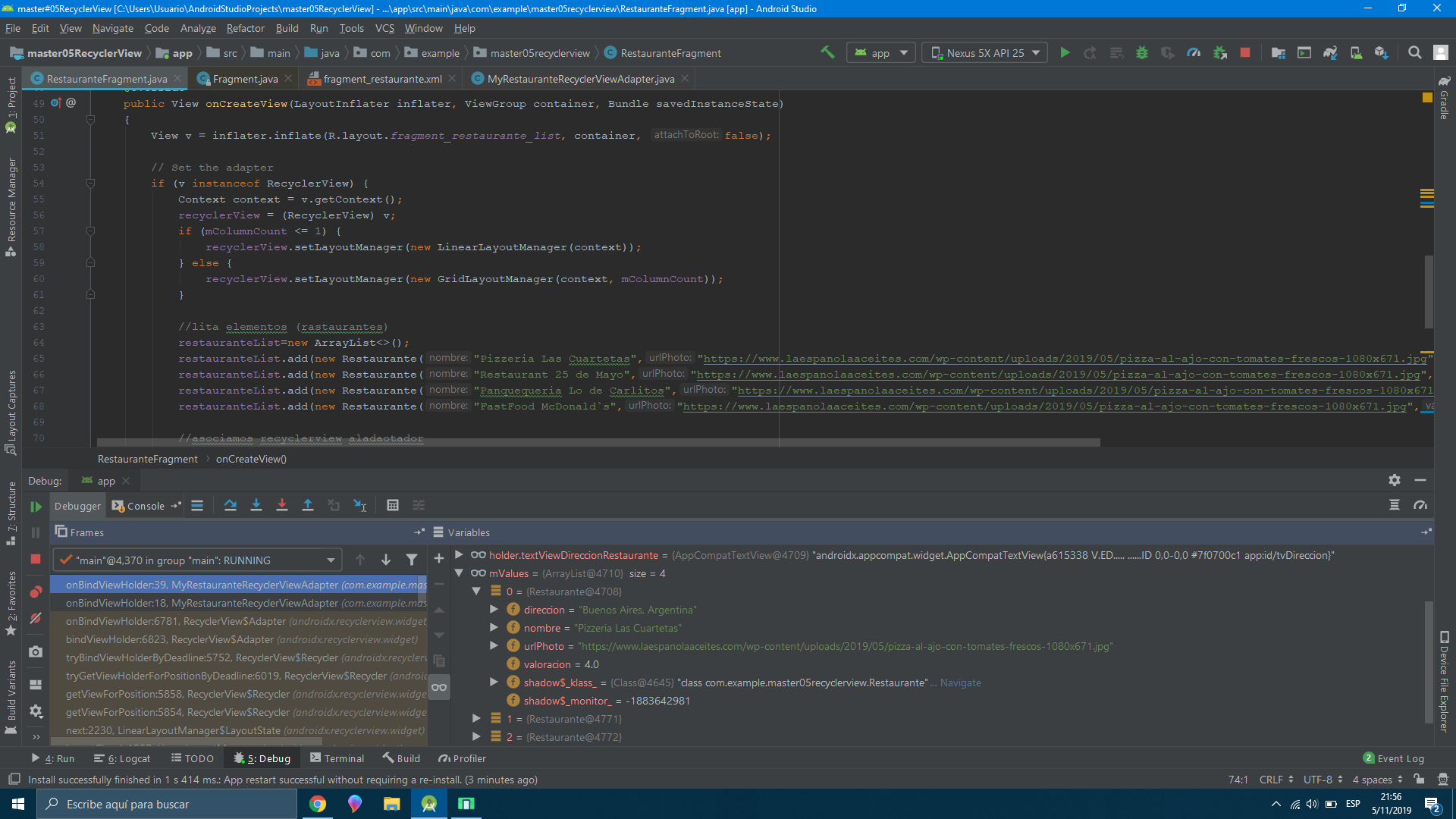Resume program in the debug panel
1456x819 pixels.
point(36,507)
